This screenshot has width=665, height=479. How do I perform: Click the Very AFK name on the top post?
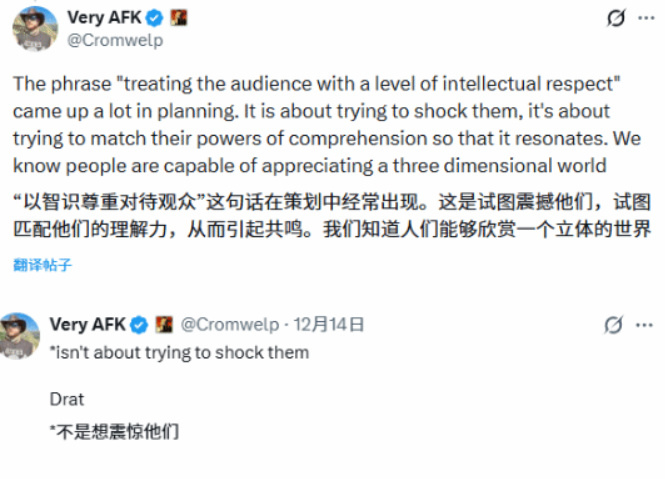104,18
